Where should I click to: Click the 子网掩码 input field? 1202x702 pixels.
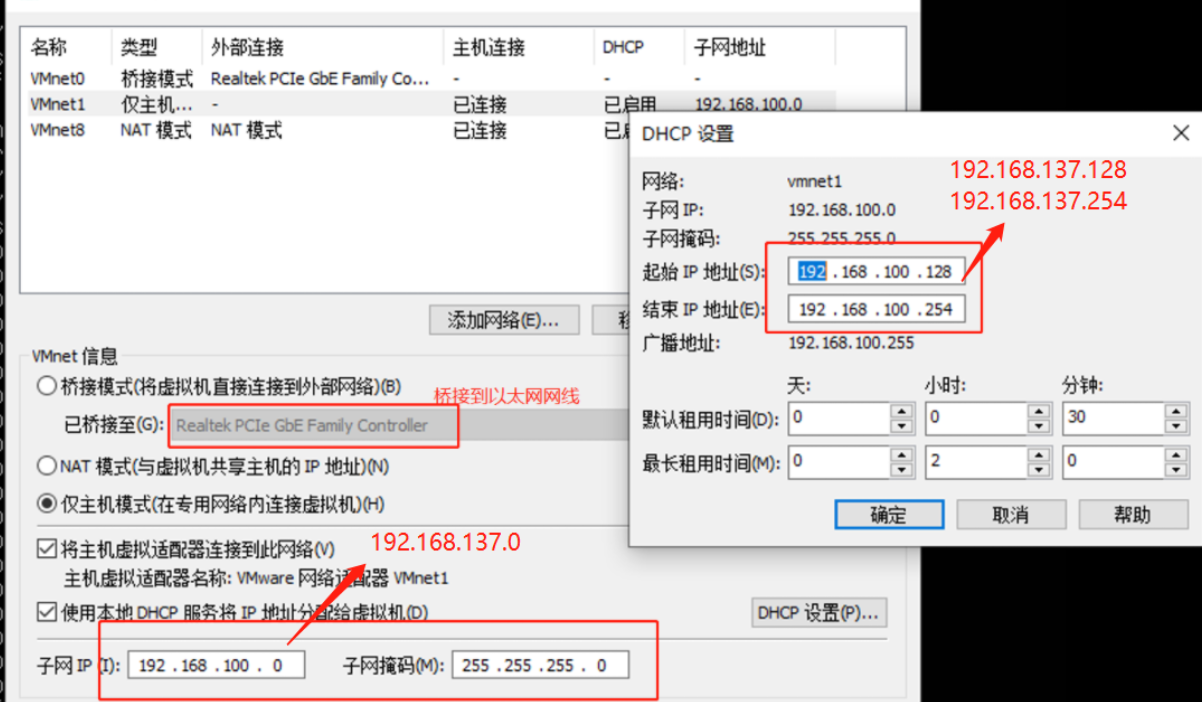(x=540, y=664)
